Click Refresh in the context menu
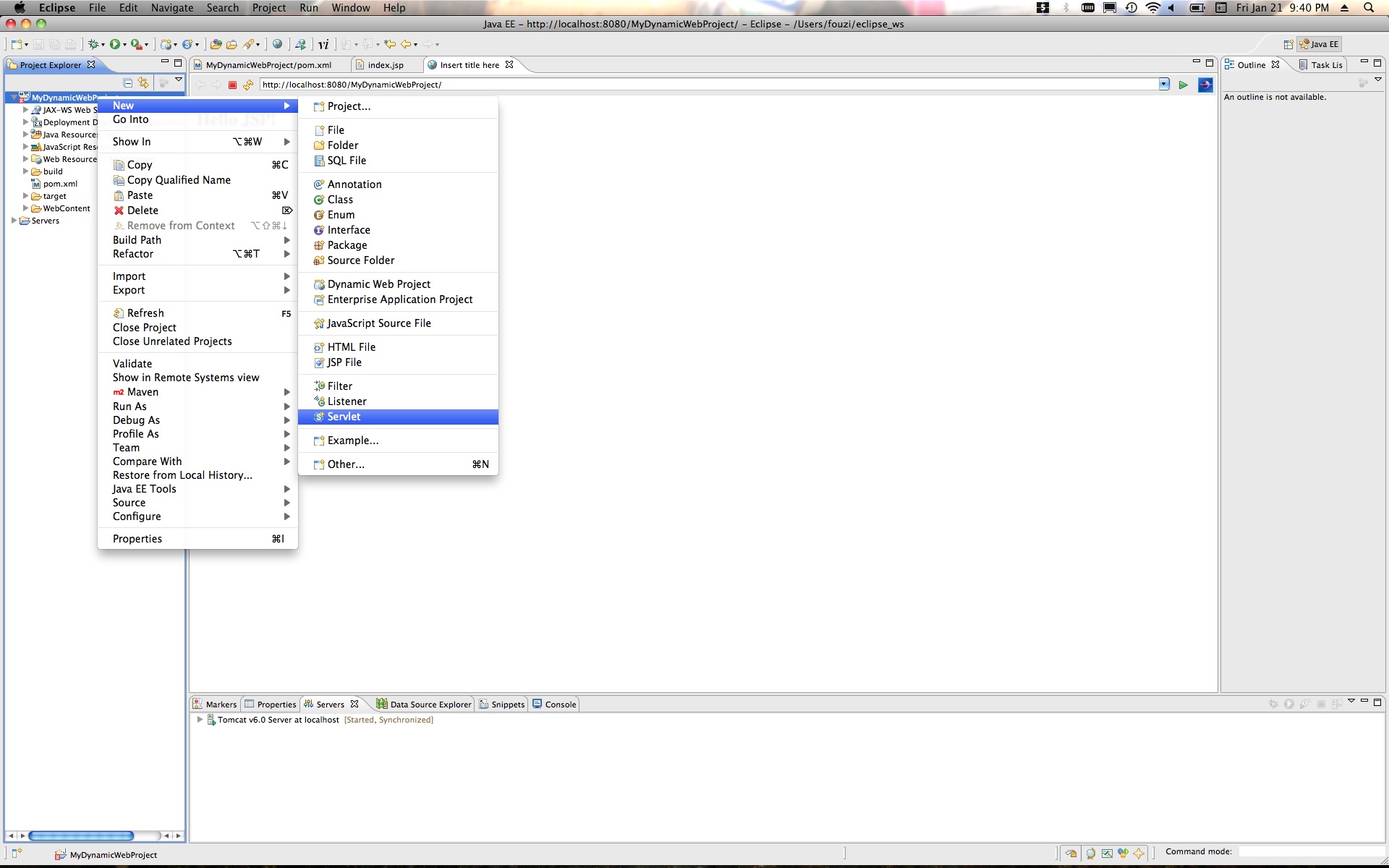 point(197,313)
